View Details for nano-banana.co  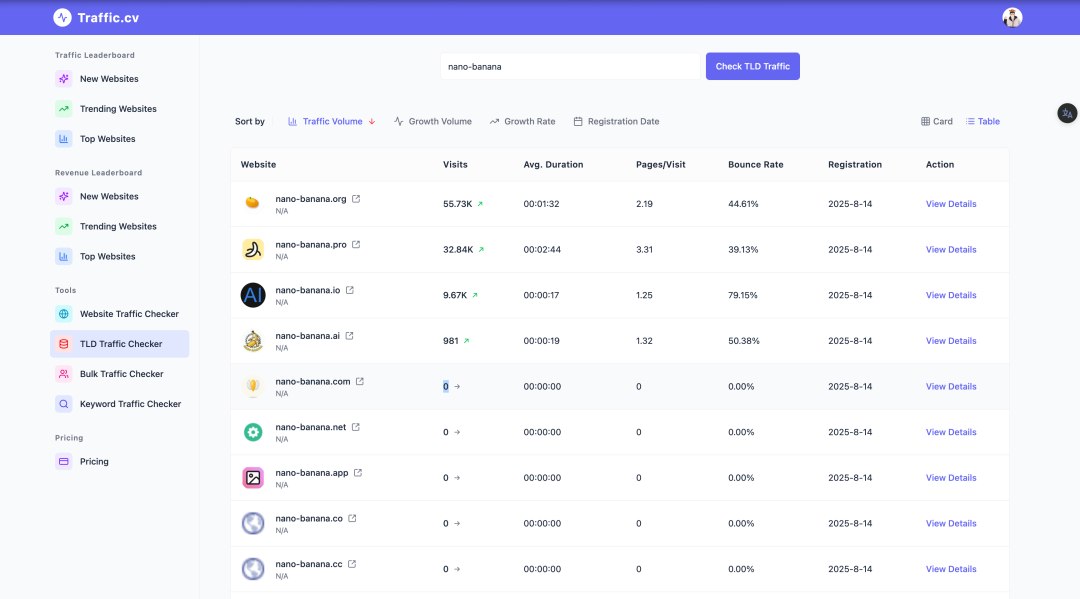pos(951,523)
